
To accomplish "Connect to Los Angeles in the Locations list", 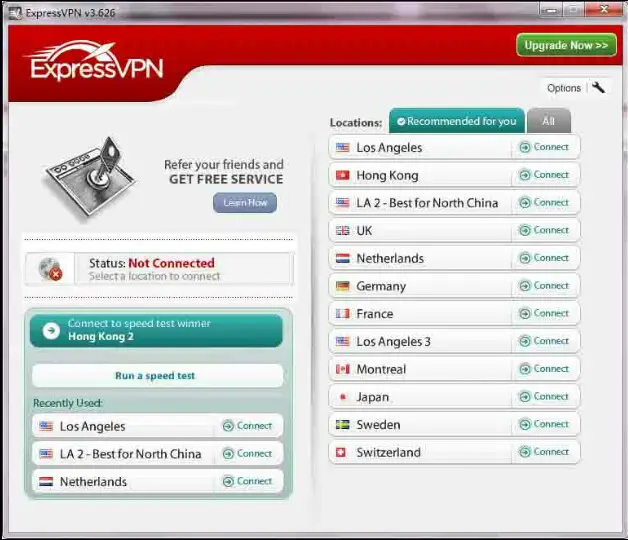I will coord(544,147).
